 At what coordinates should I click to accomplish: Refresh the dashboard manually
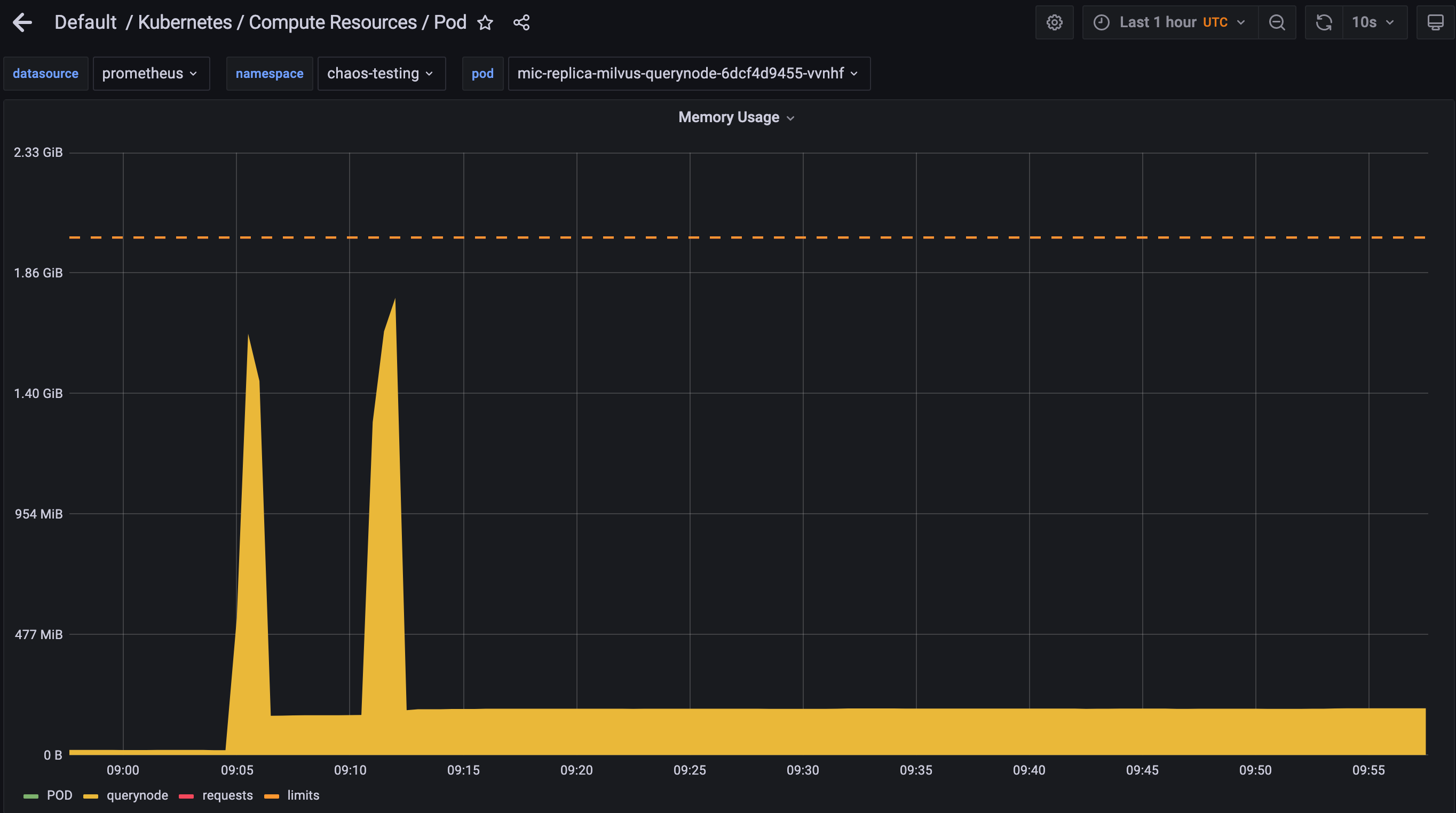pyautogui.click(x=1324, y=22)
